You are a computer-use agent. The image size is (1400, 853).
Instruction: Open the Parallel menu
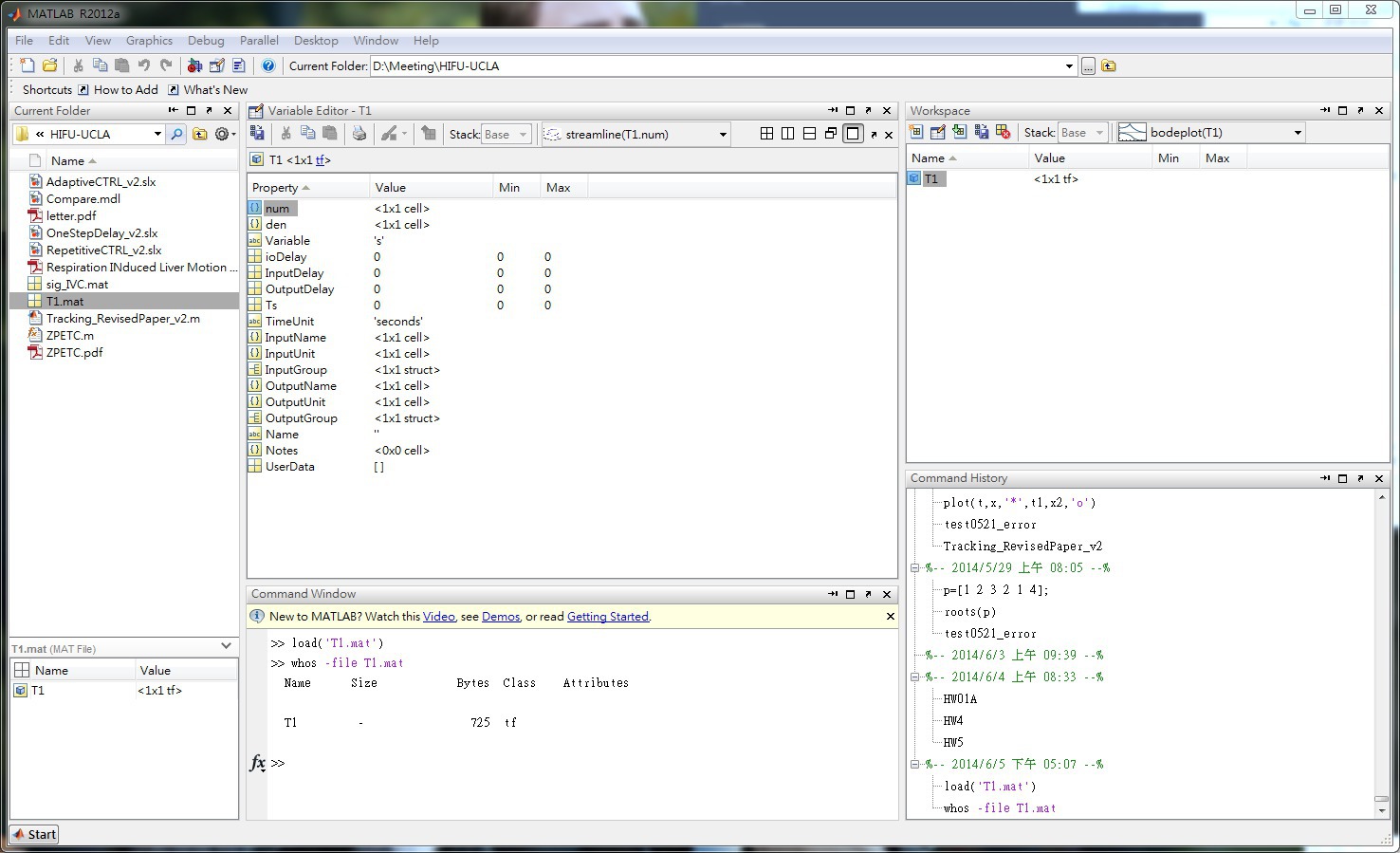(259, 41)
